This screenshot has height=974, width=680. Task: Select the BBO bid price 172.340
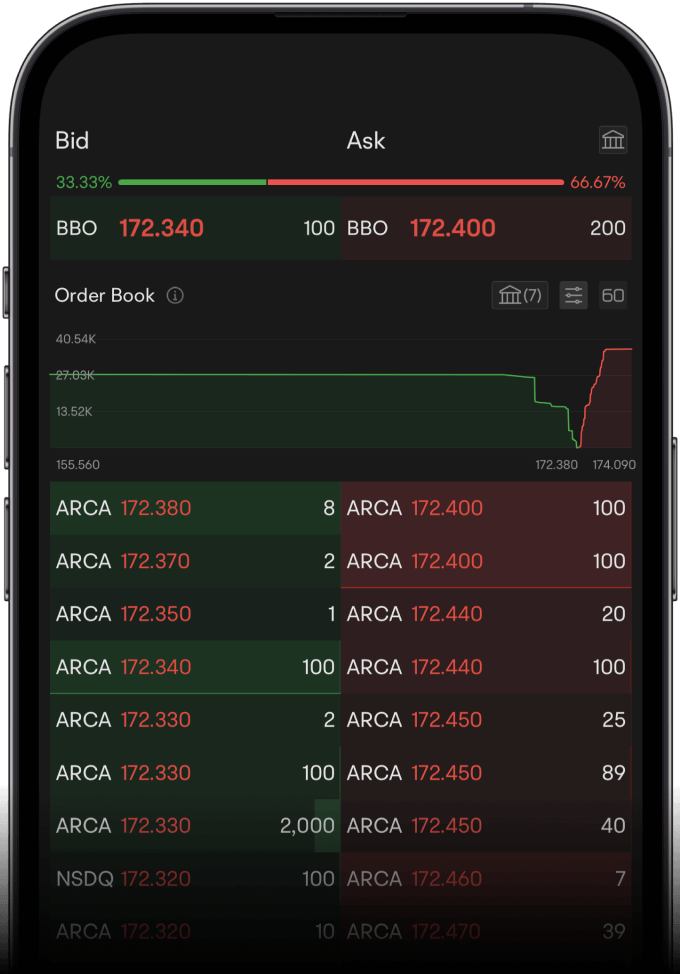161,228
